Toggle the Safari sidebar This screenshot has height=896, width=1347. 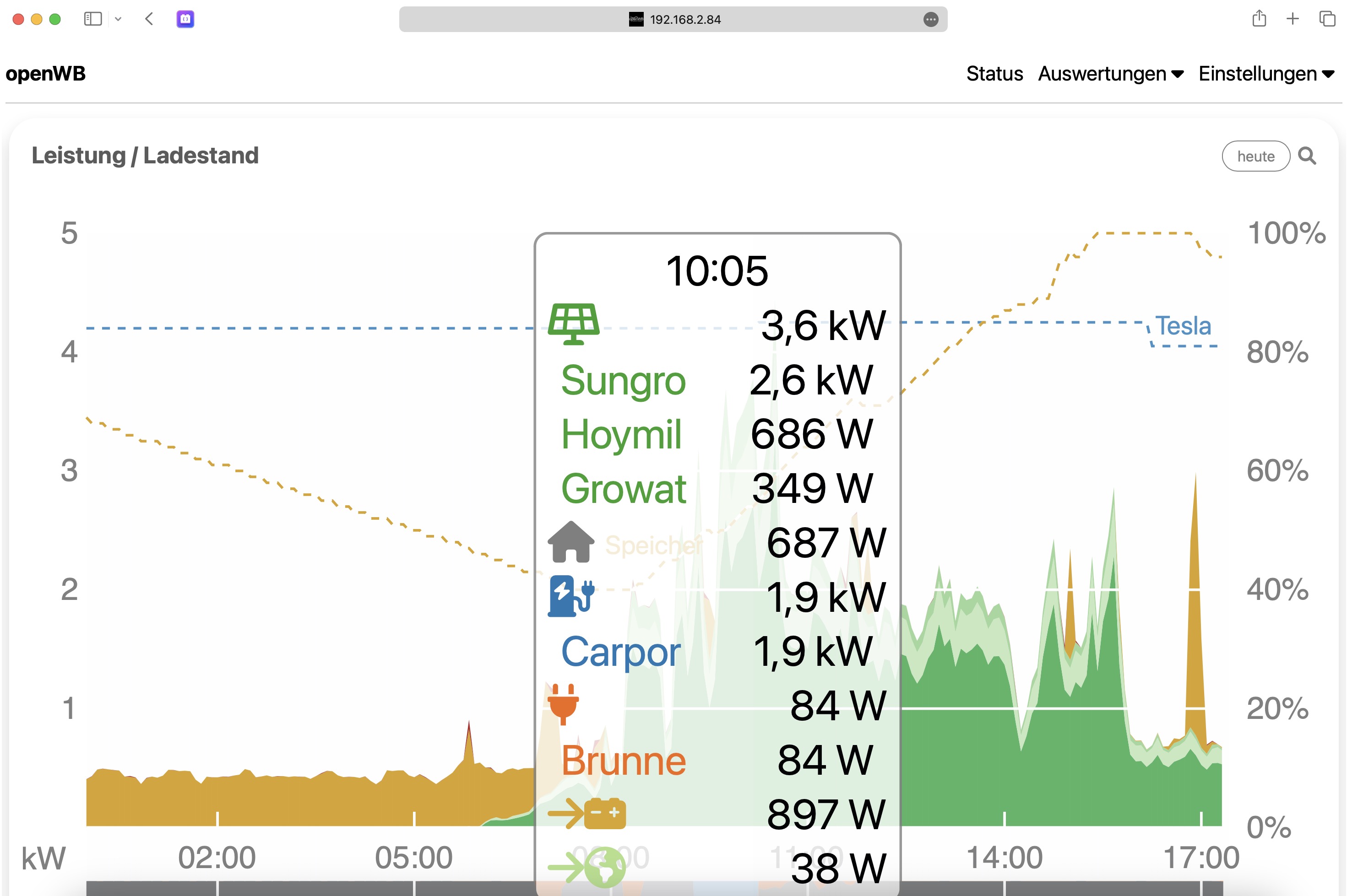tap(92, 19)
